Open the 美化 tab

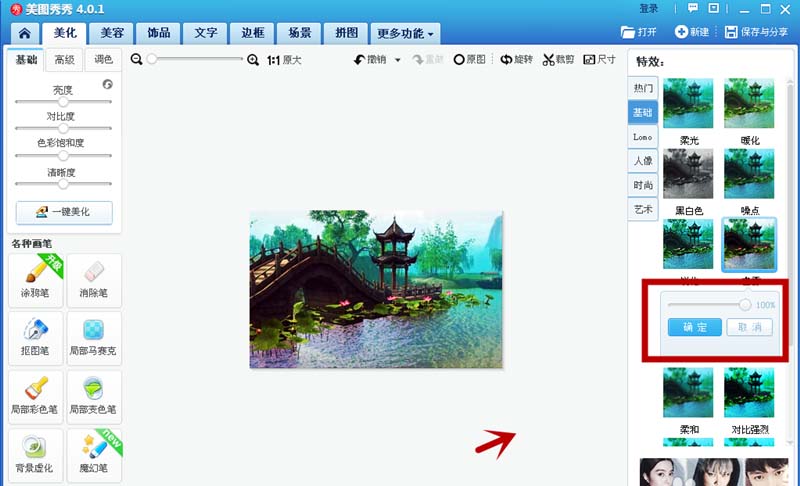[x=65, y=33]
